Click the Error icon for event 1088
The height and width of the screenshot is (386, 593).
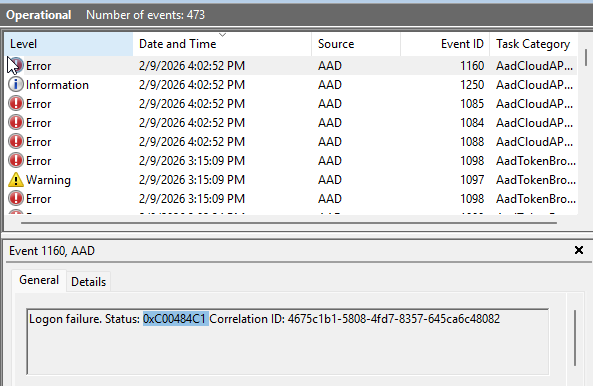pos(16,141)
